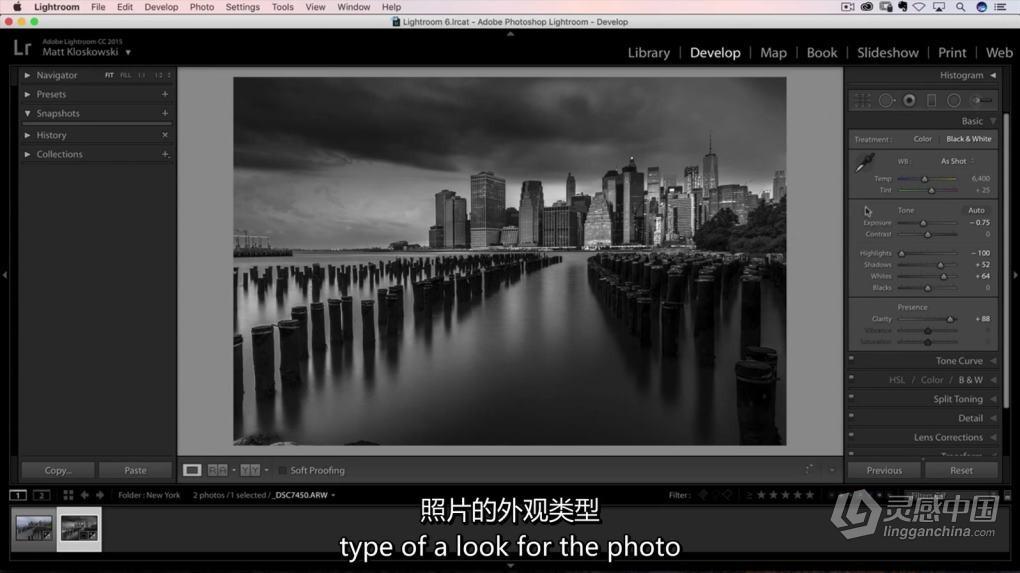Toggle the Lens Corrections panel switch
Image resolution: width=1020 pixels, height=573 pixels.
click(852, 435)
